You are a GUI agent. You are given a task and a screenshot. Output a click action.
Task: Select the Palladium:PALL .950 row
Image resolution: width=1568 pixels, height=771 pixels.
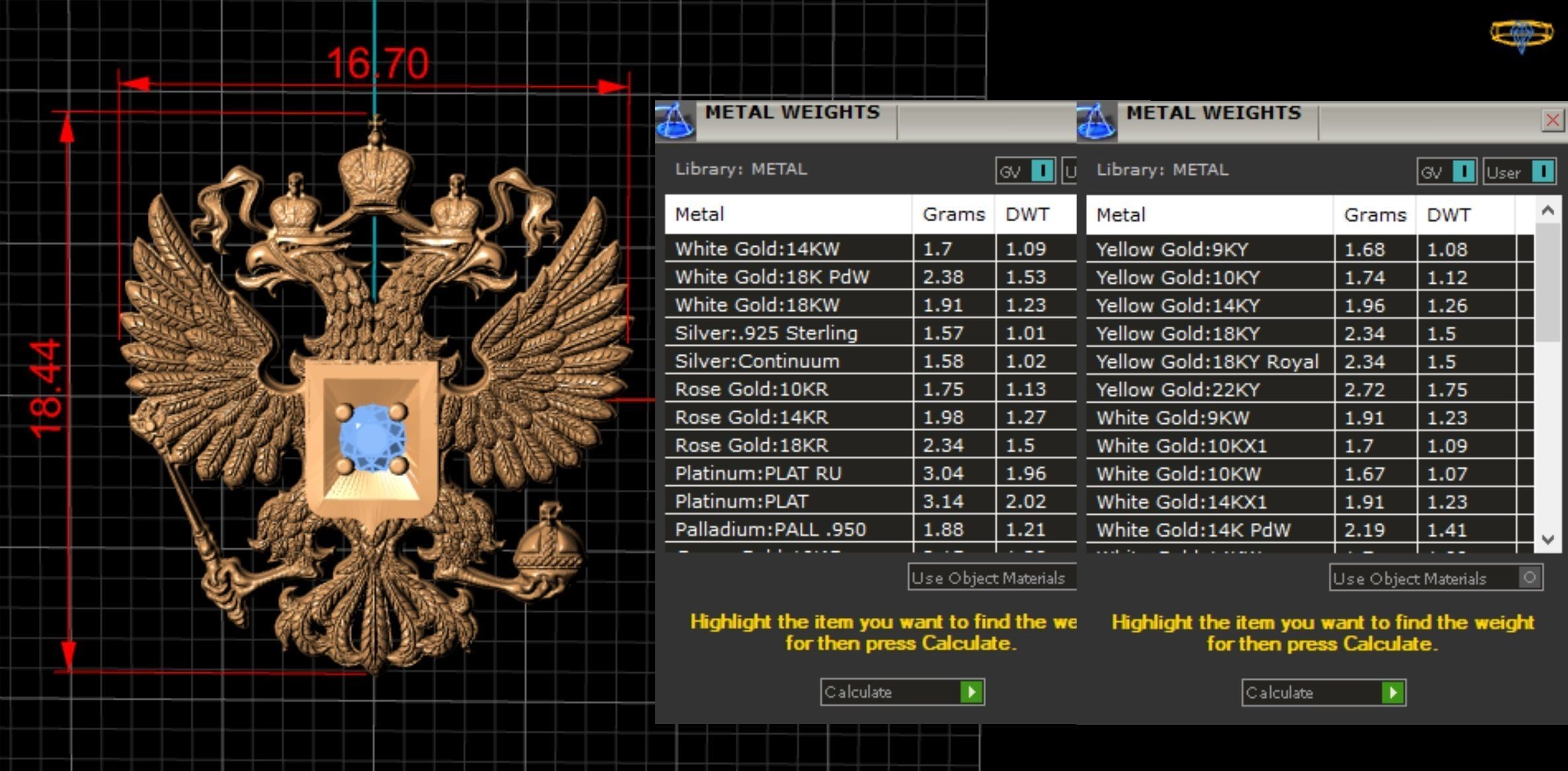(871, 529)
